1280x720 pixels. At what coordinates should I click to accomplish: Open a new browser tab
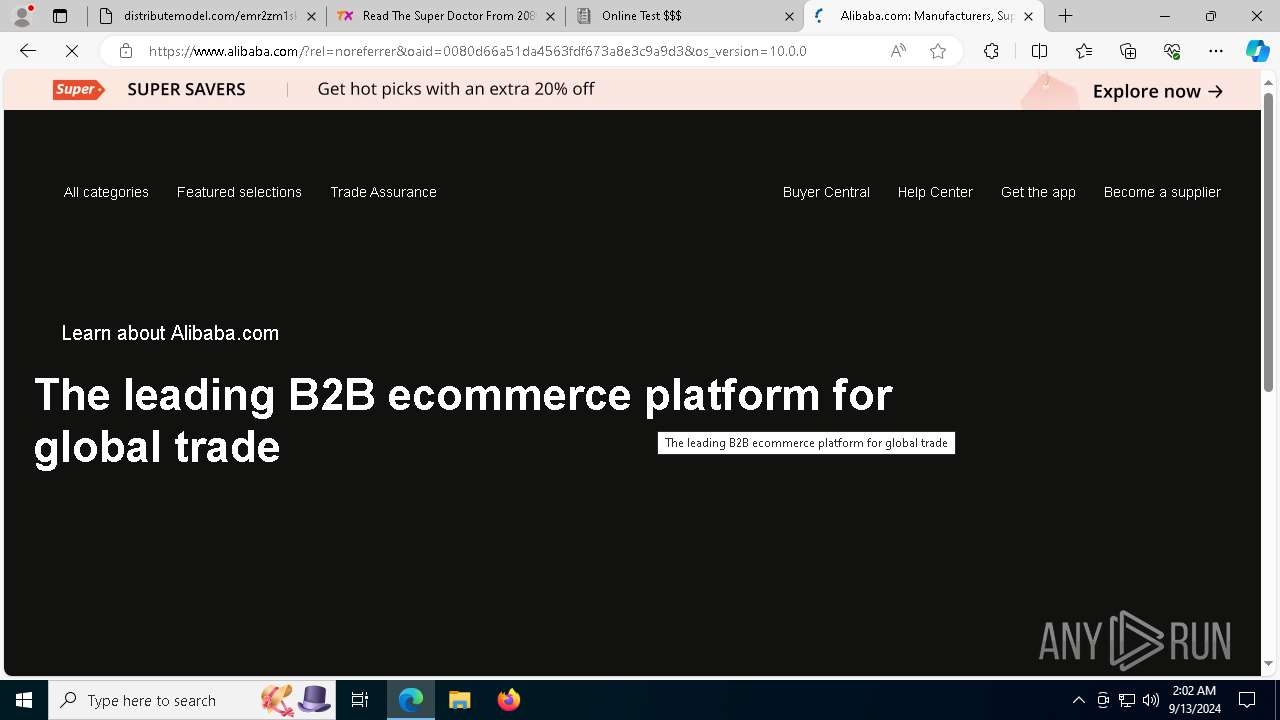click(1066, 16)
